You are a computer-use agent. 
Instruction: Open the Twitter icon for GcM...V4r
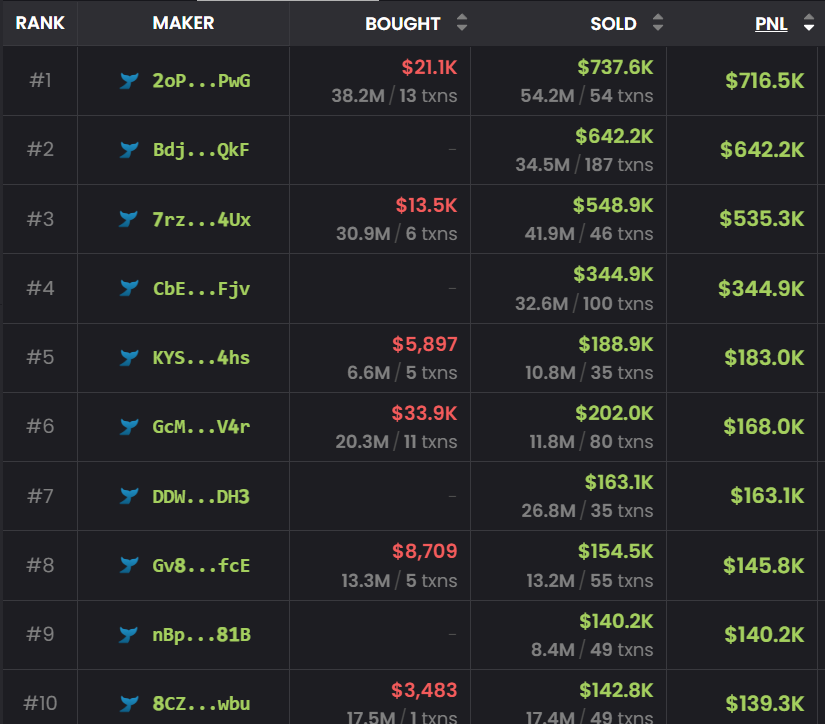tap(129, 426)
